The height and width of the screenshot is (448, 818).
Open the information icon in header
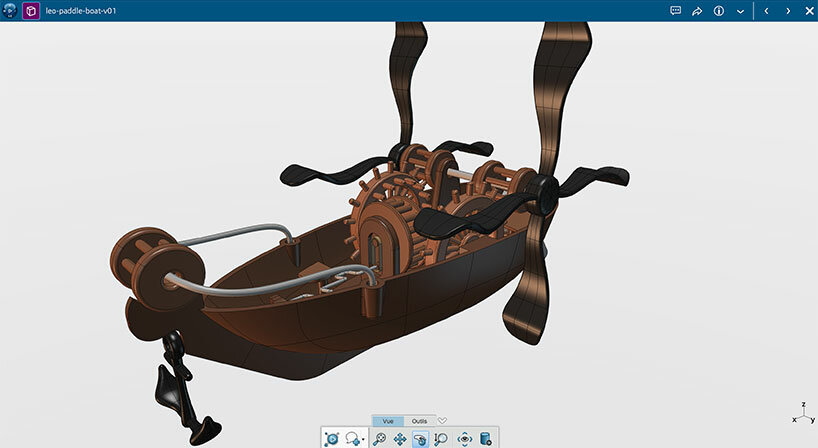[x=718, y=10]
